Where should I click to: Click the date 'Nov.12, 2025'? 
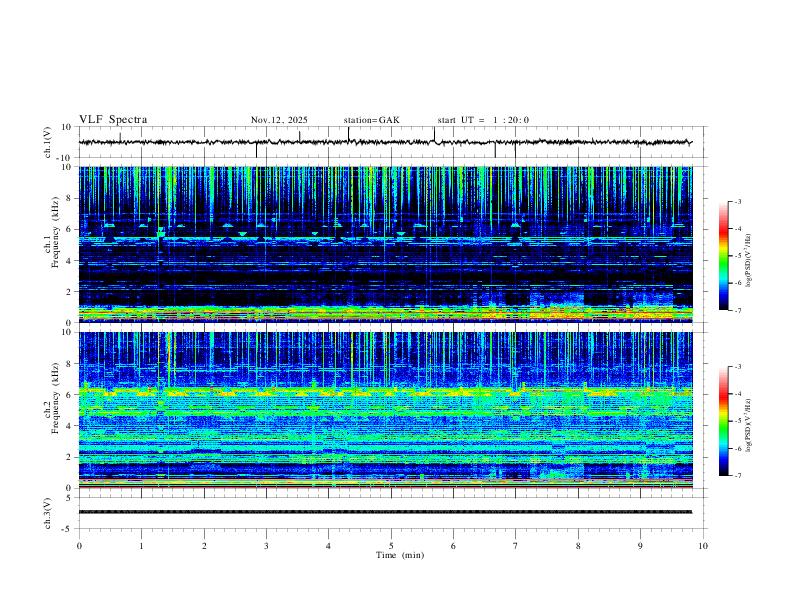279,120
